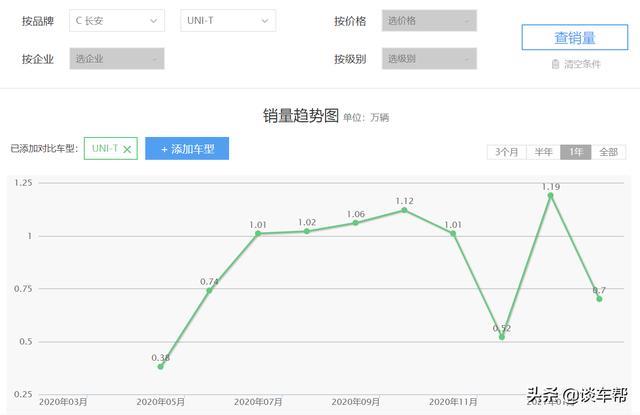Click the 2020年11月 axis label
Screen dimensions: 640x415
[453, 402]
